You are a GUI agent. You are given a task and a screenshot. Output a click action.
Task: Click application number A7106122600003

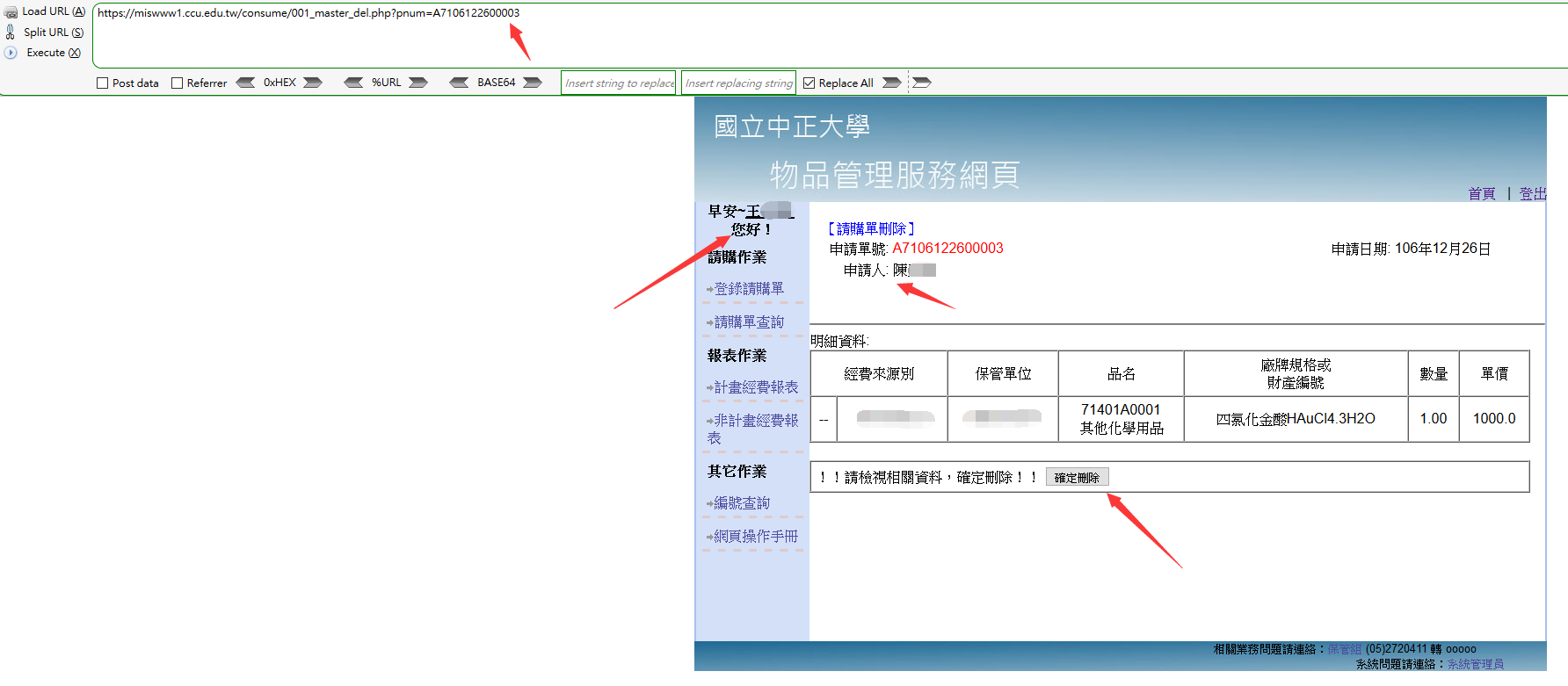point(947,249)
